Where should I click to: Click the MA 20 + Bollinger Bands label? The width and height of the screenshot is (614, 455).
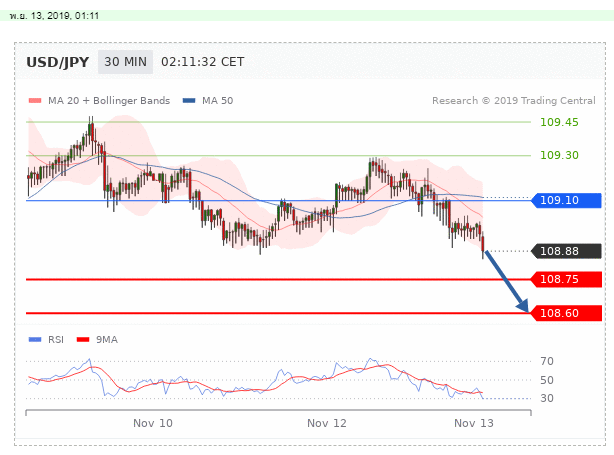[109, 101]
